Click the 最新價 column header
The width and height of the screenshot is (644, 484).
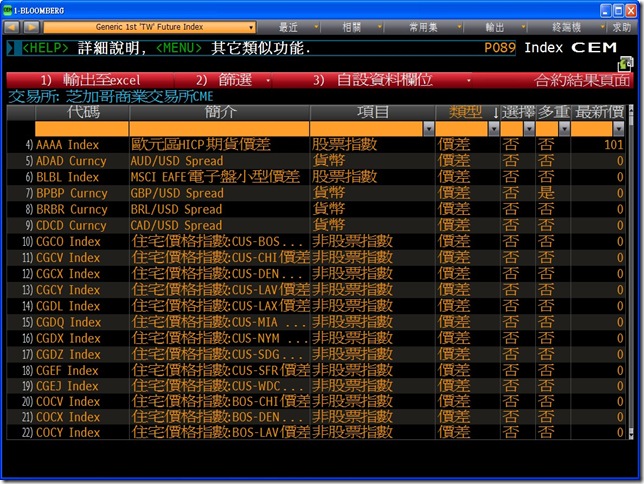pos(598,112)
